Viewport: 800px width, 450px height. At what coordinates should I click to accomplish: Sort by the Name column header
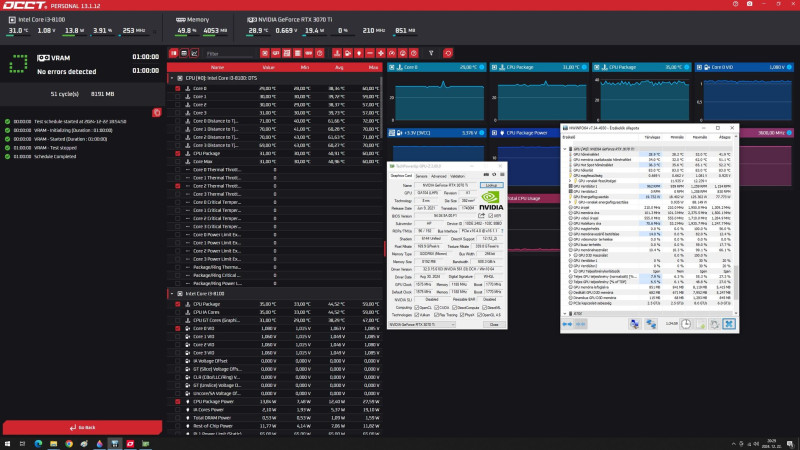(217, 67)
